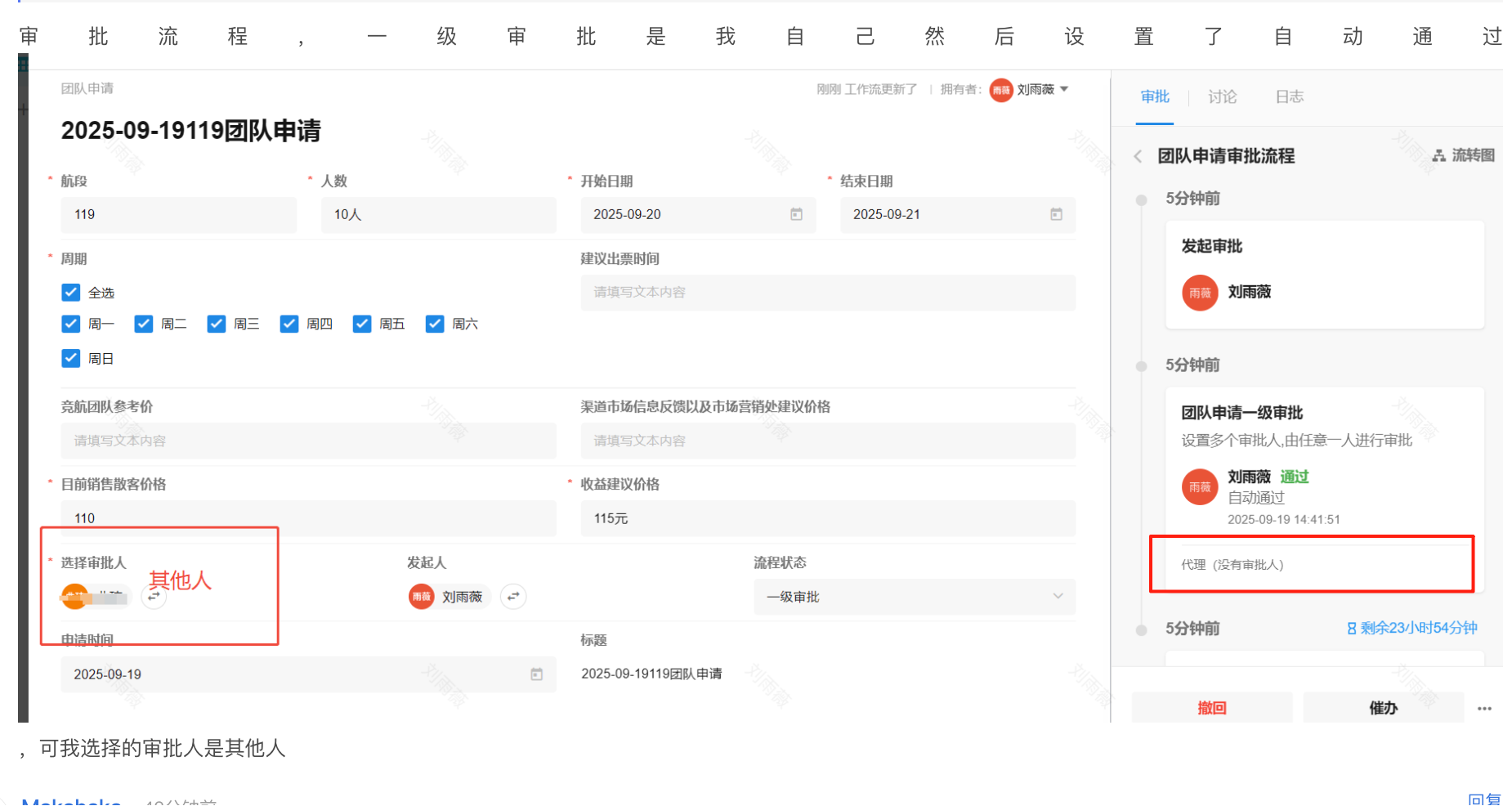Uncheck the 周日 checkbox
This screenshot has width=1512, height=806.
[x=71, y=358]
